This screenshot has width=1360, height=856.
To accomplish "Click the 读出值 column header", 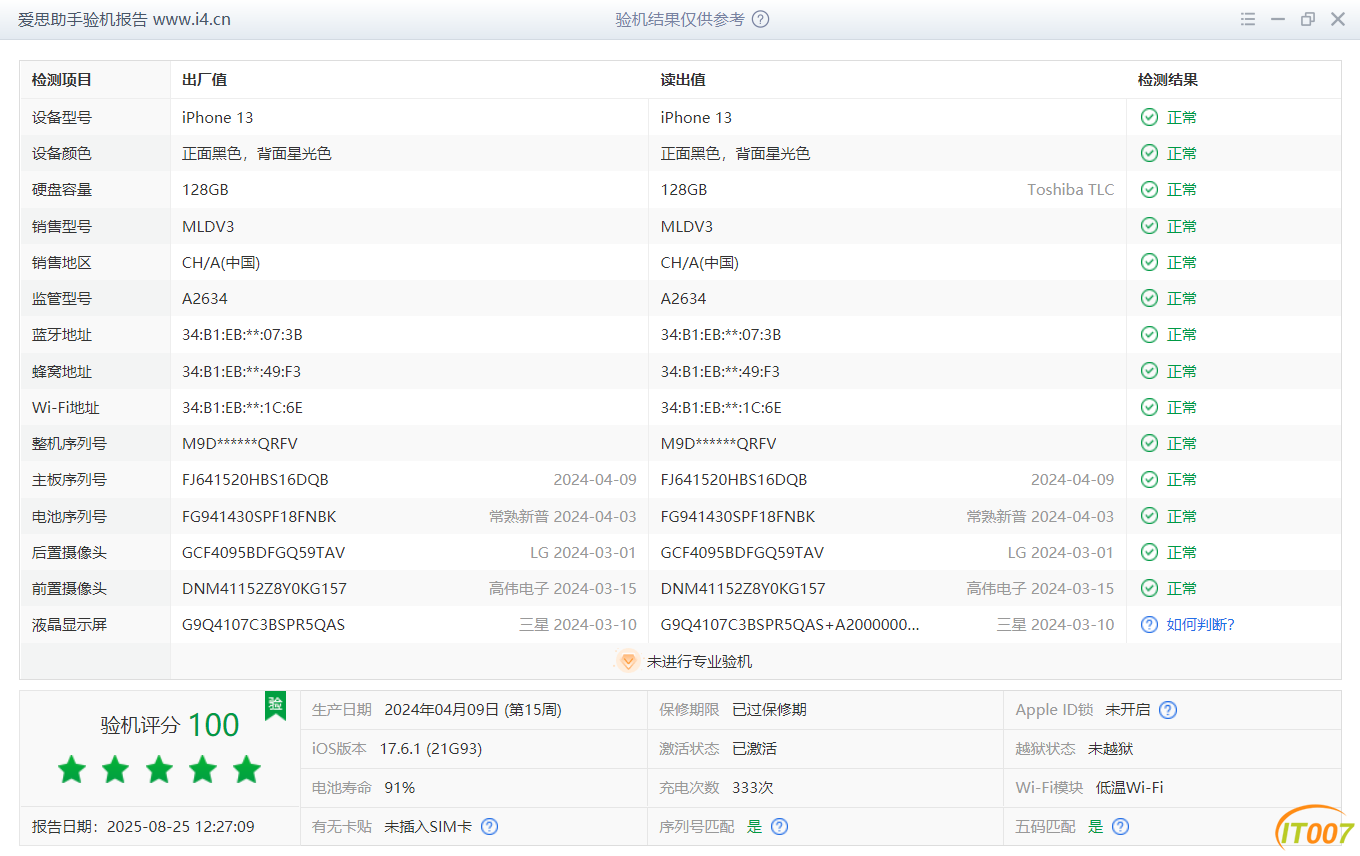I will [683, 80].
